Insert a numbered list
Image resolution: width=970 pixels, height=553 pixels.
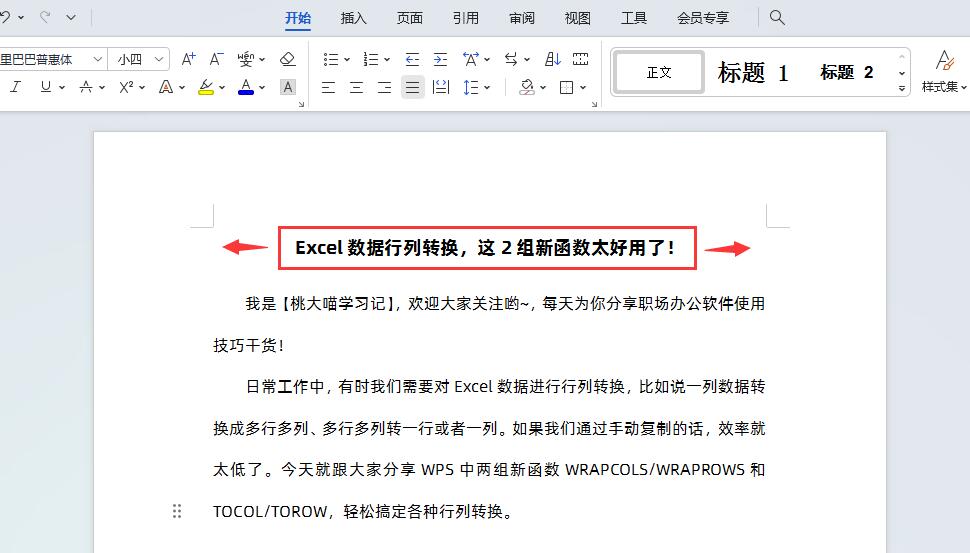point(371,59)
